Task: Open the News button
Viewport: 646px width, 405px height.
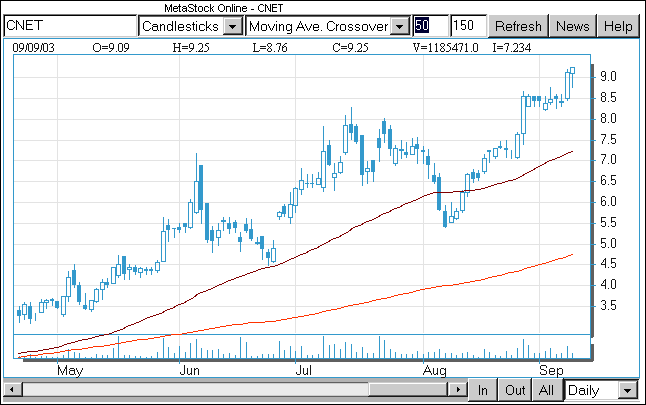Action: point(573,26)
